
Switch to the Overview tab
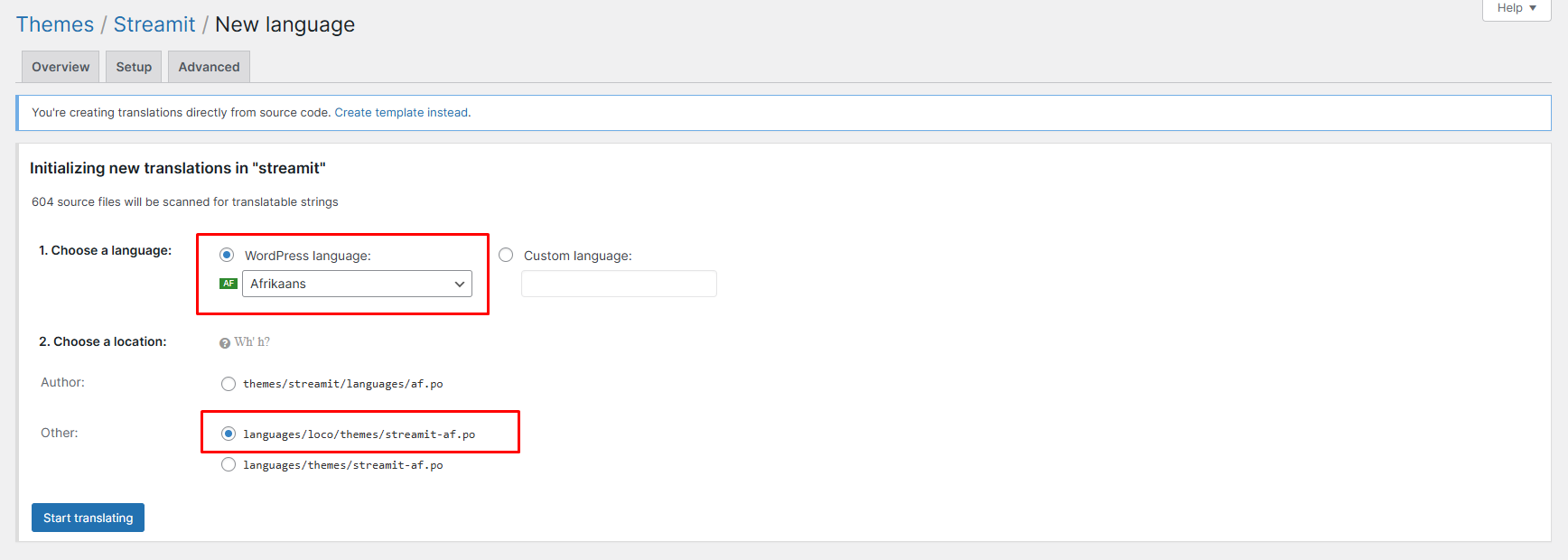coord(61,67)
